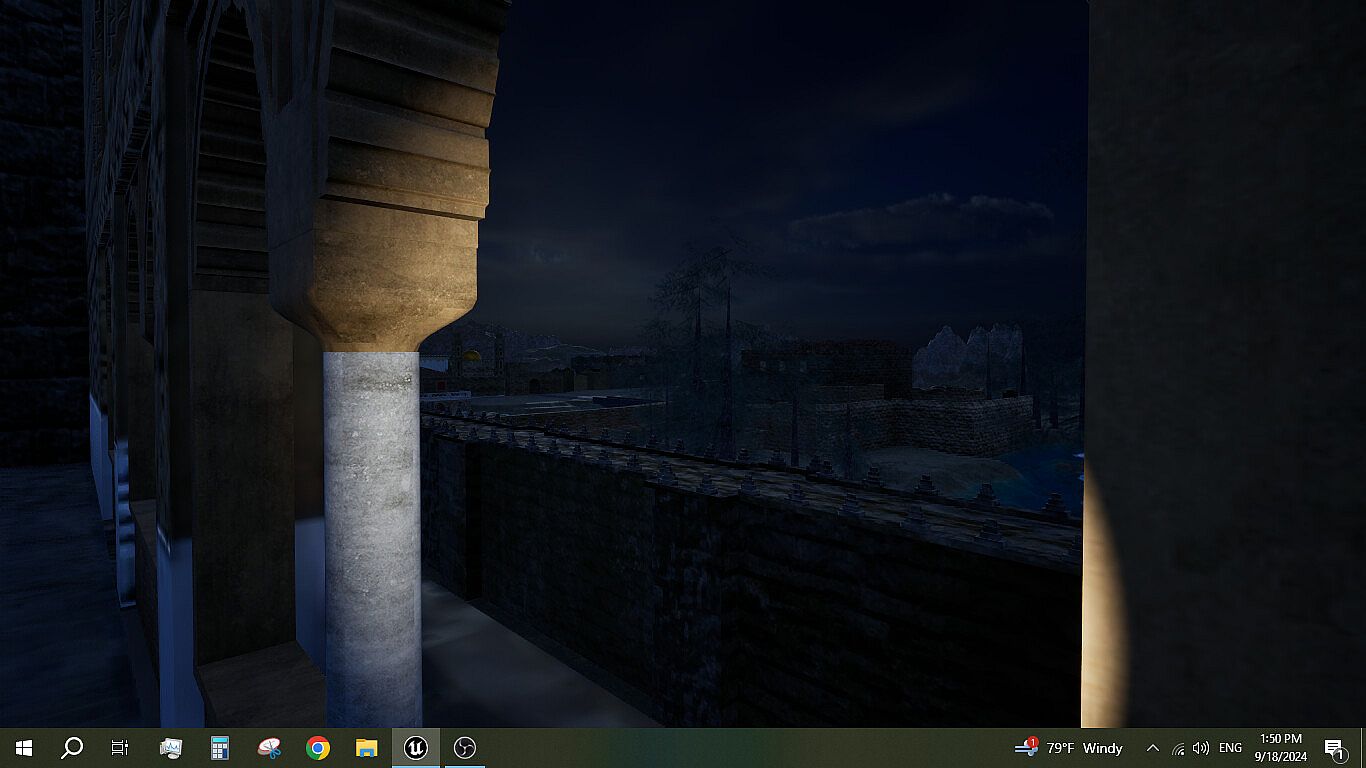Open File Explorer
The image size is (1366, 768).
point(367,748)
